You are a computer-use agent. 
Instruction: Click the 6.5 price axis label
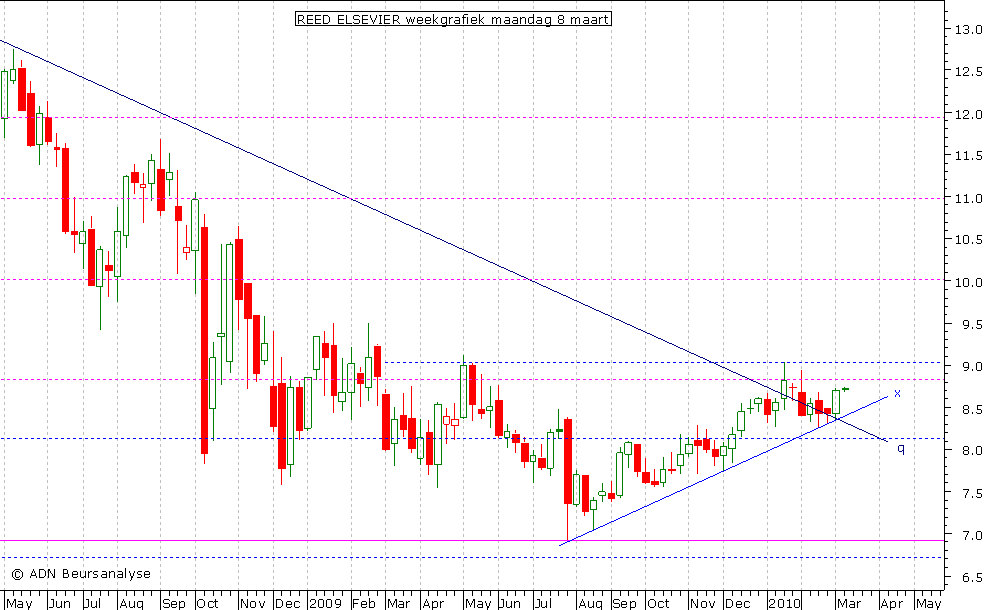(x=971, y=577)
